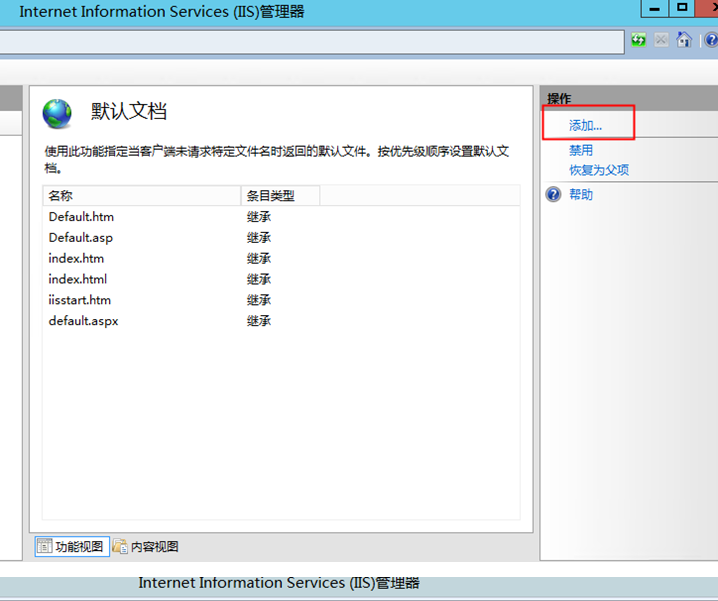Go to the home page icon

click(x=684, y=40)
